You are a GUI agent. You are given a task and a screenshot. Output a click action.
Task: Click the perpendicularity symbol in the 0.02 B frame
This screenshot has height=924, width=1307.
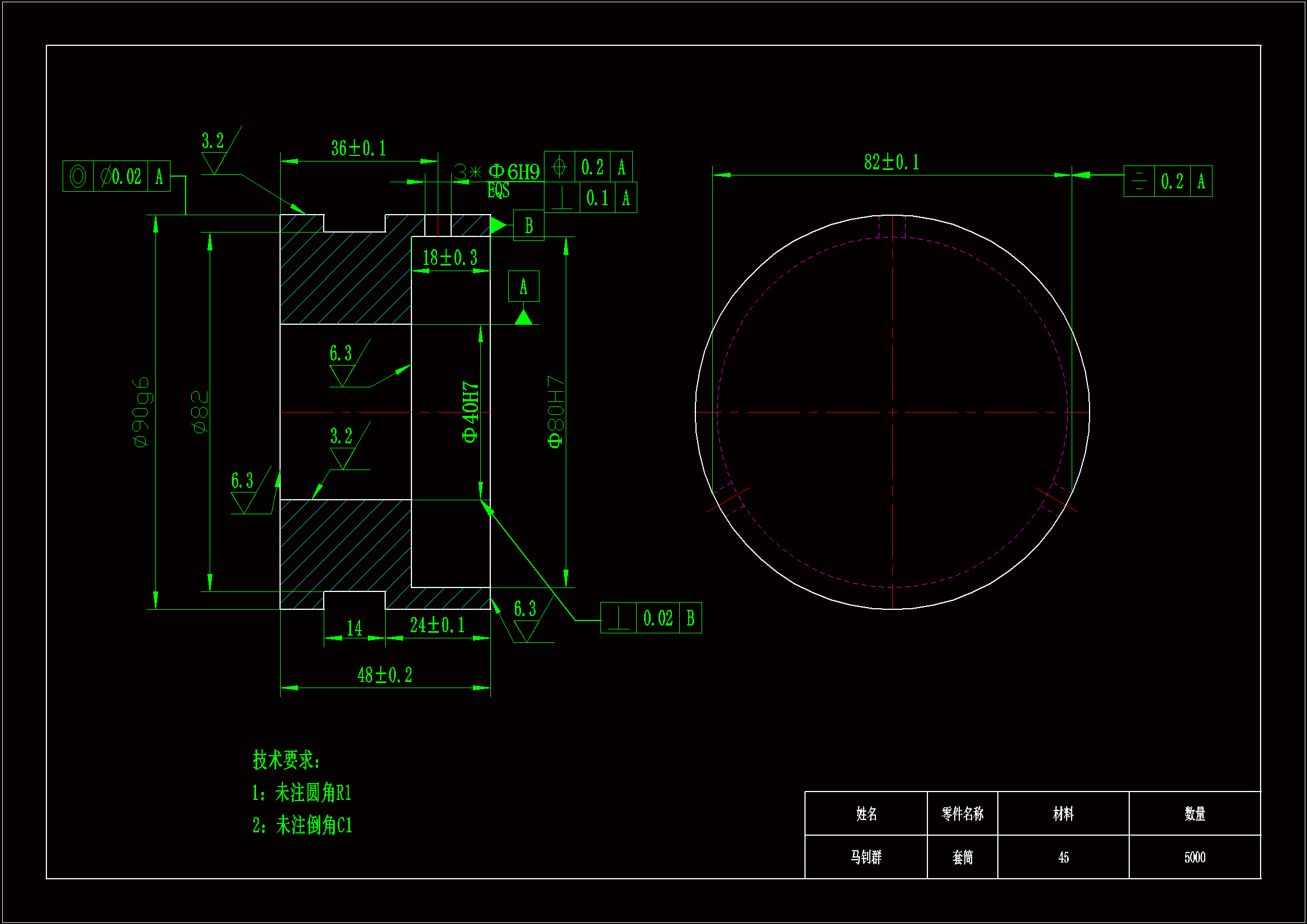pyautogui.click(x=618, y=618)
